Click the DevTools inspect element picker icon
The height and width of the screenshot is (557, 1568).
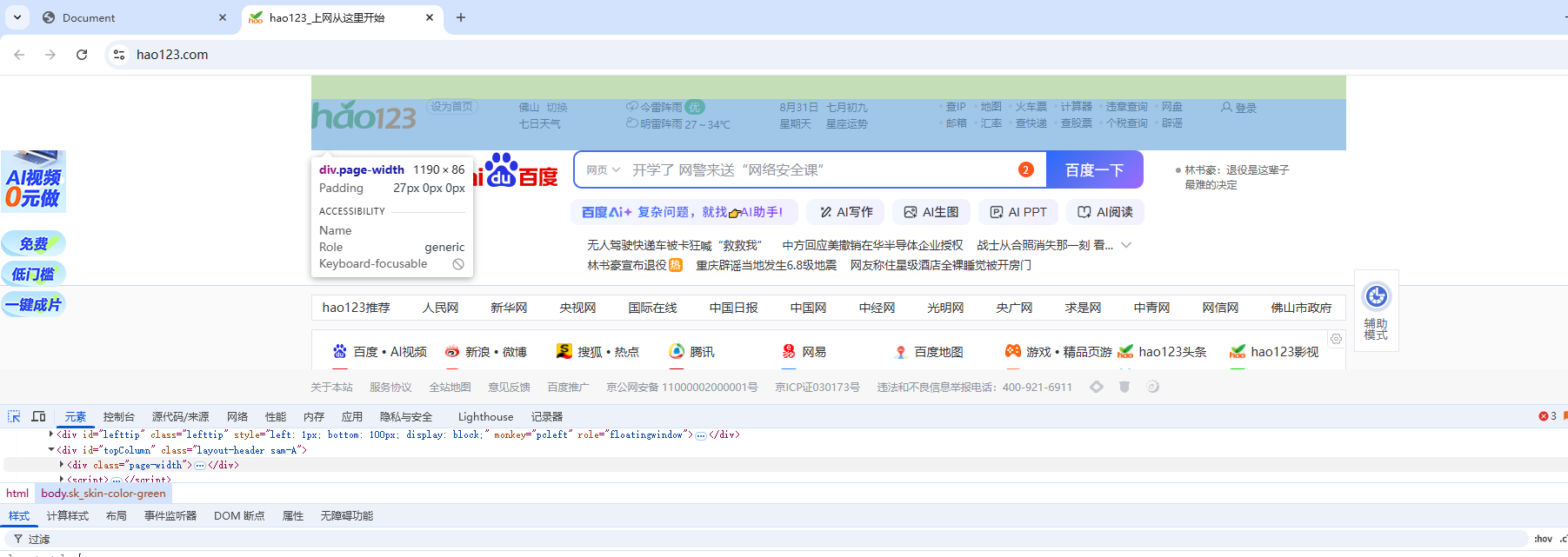click(x=14, y=416)
